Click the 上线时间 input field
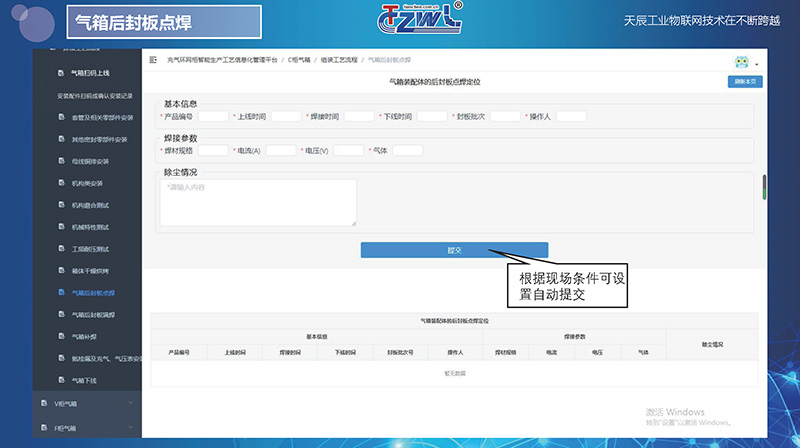Viewport: 800px width, 448px height. point(286,116)
